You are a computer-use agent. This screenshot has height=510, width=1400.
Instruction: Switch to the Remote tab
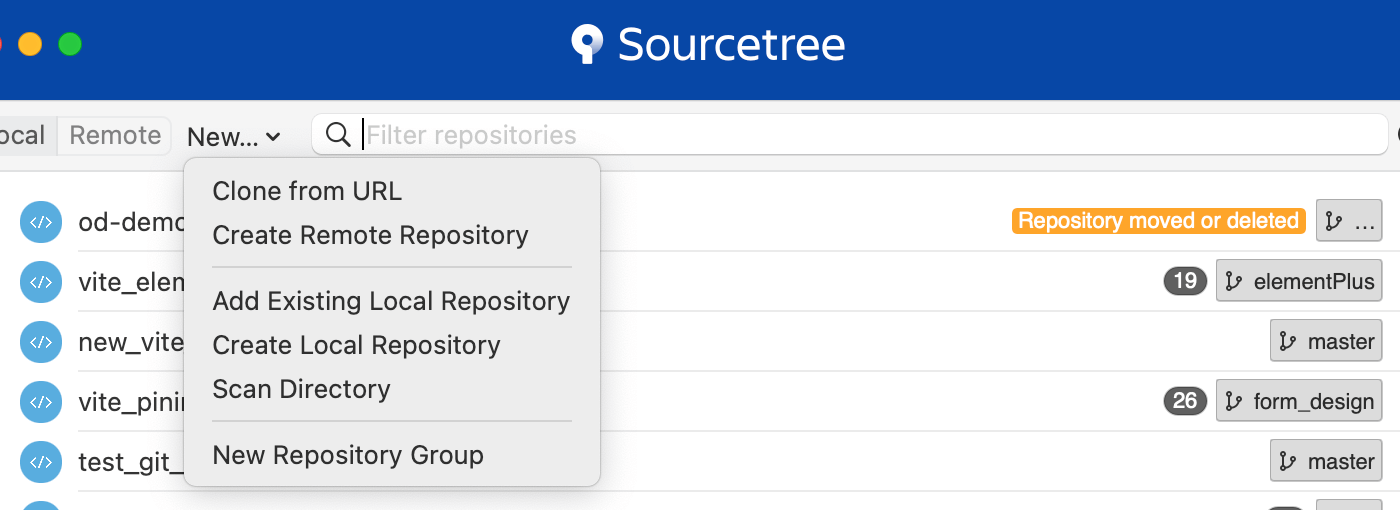(115, 135)
